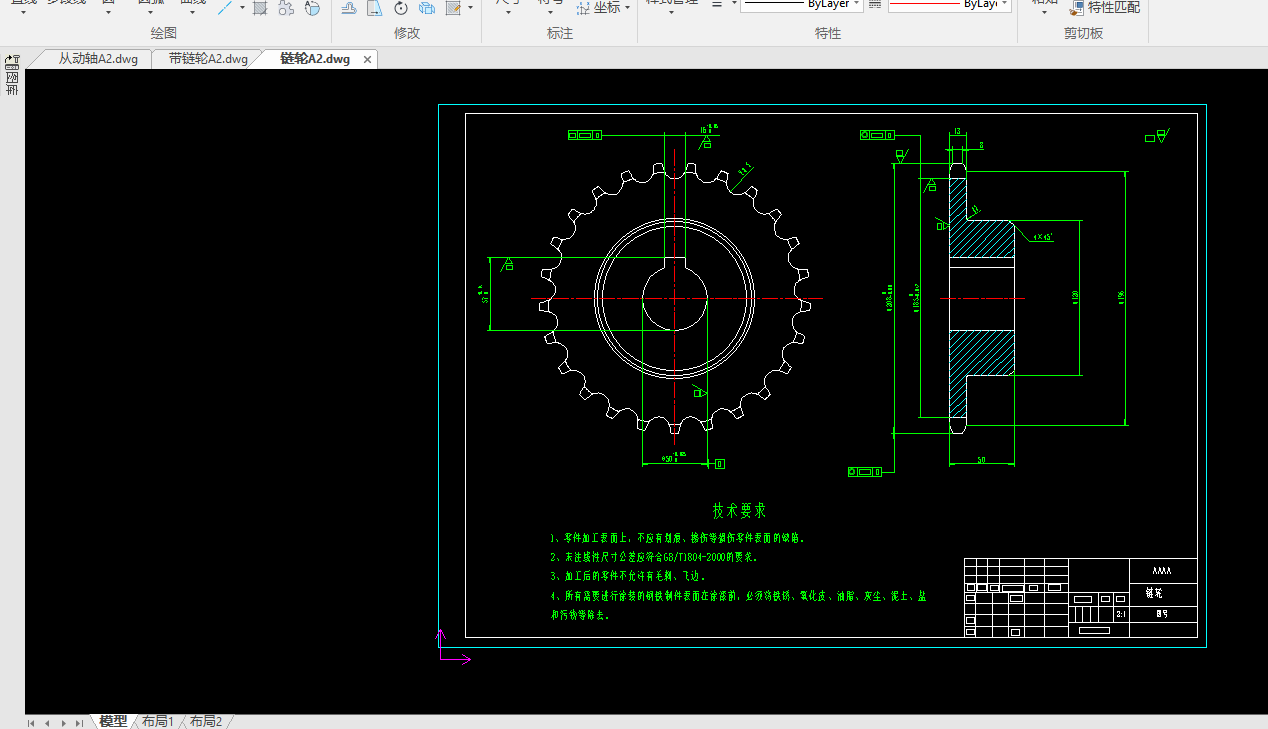1268x729 pixels.
Task: Click the copy objects icon in 修改
Action: pos(427,8)
